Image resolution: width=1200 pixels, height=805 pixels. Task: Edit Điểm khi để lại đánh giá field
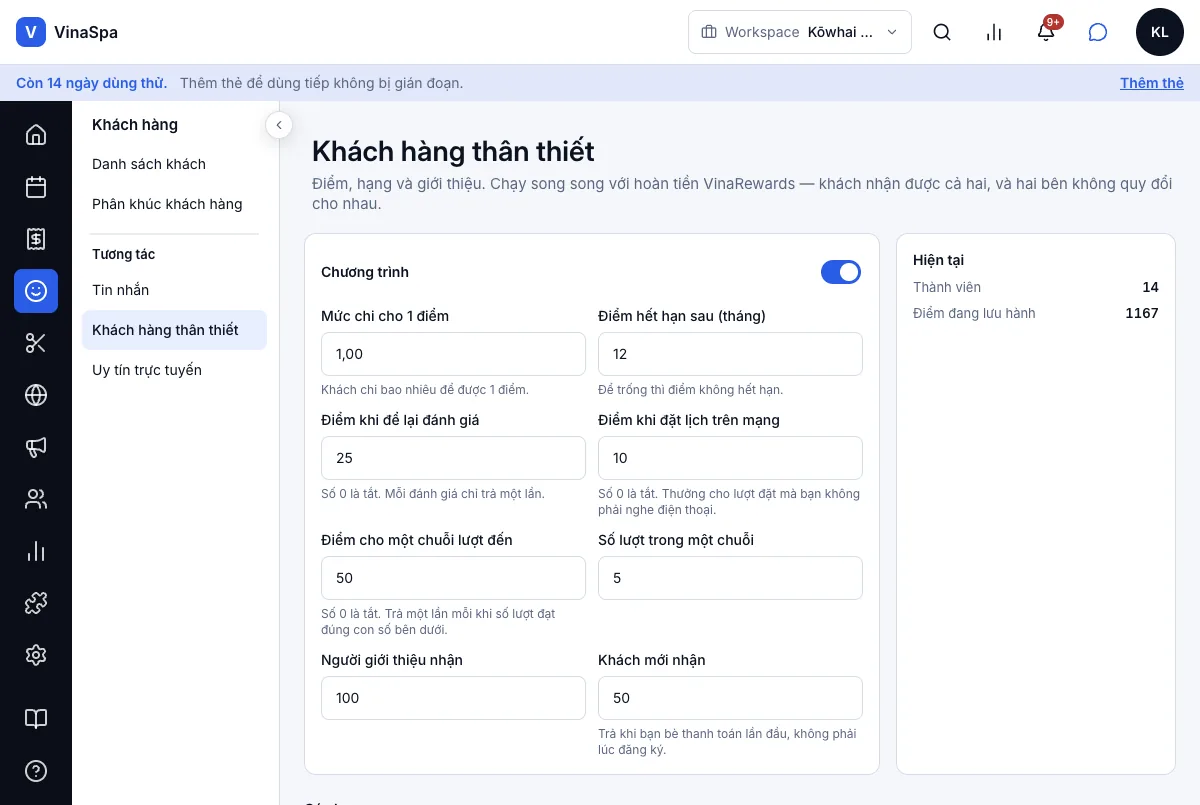pos(453,458)
